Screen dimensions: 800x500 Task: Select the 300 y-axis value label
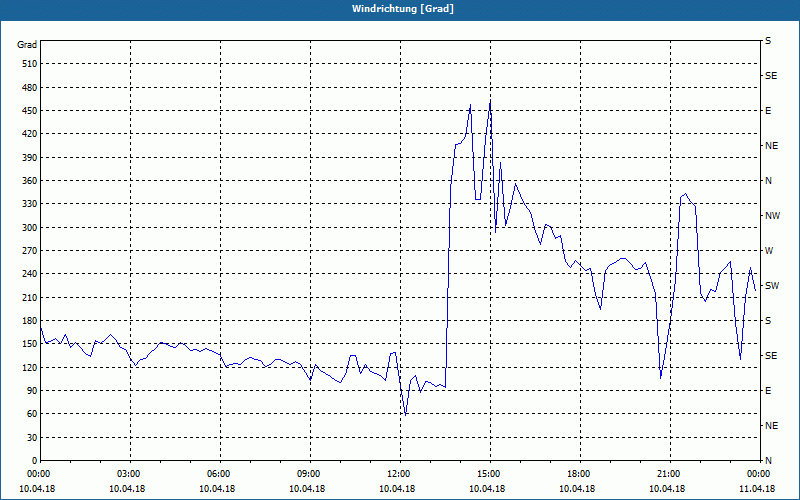click(x=30, y=227)
